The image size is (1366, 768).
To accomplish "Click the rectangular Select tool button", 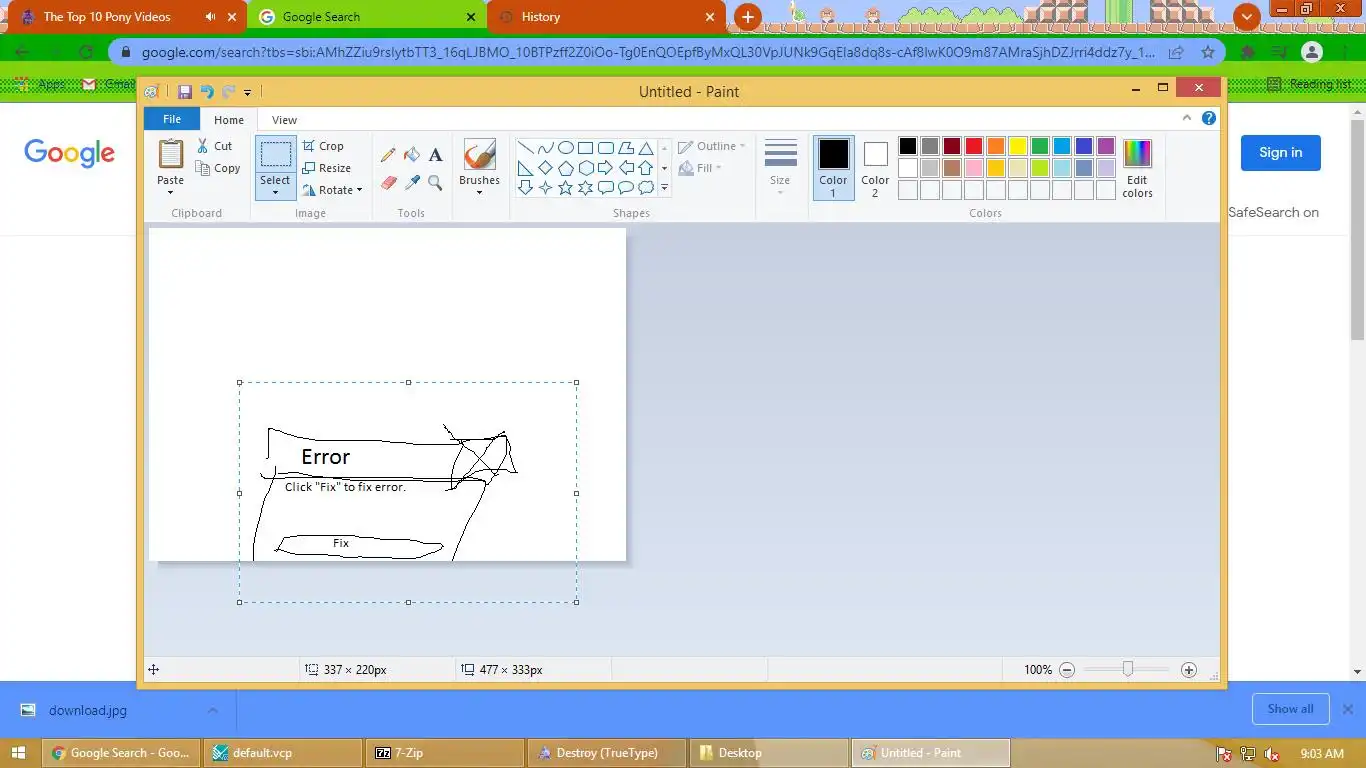I will pos(275,155).
